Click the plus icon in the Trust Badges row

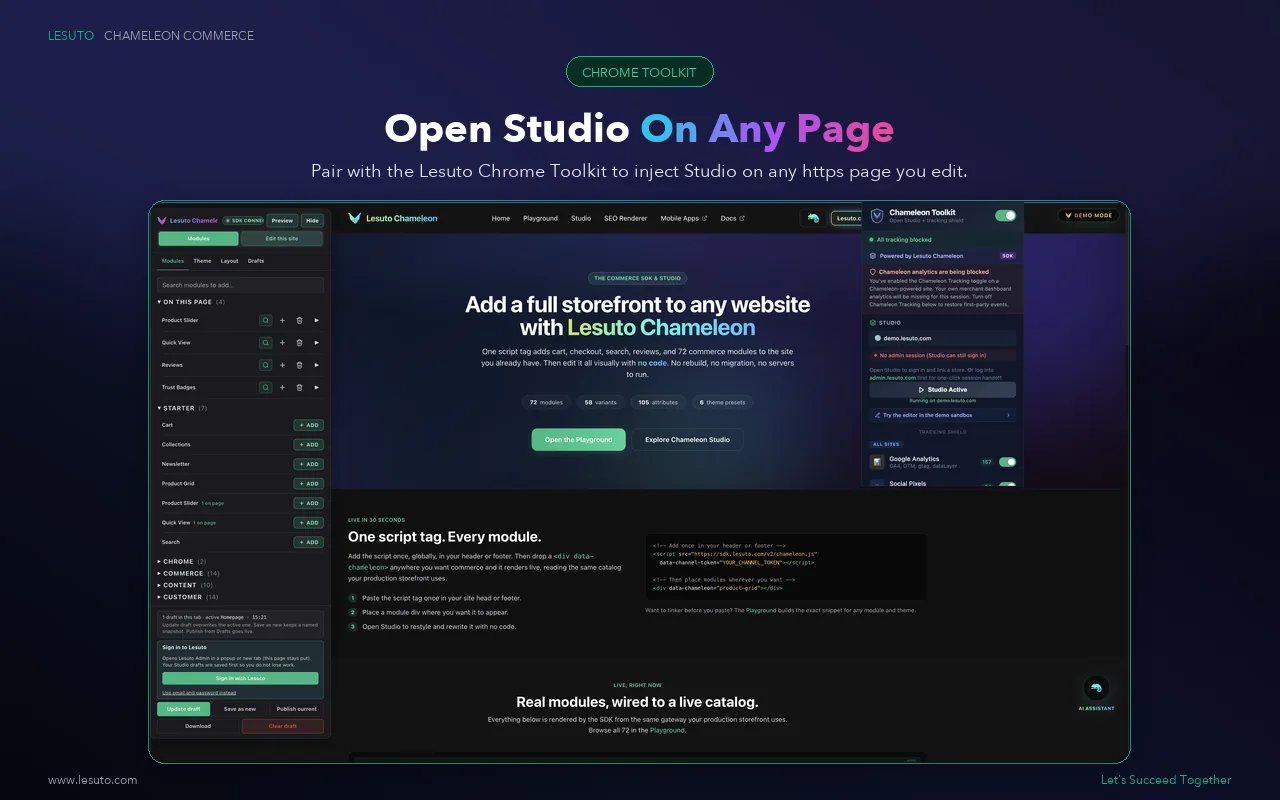pyautogui.click(x=282, y=387)
